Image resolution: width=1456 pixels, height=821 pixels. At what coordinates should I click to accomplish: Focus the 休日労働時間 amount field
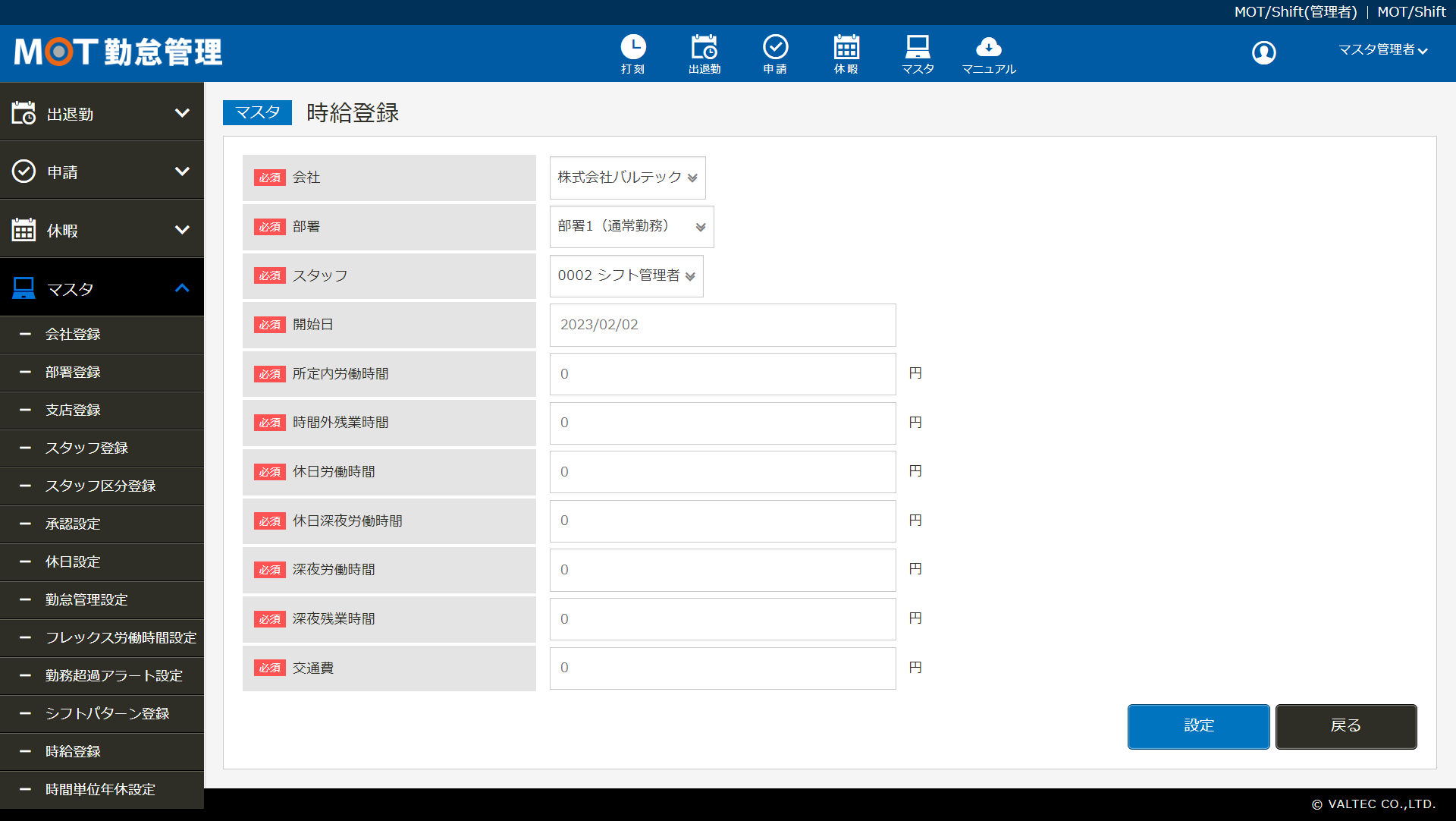pos(723,472)
